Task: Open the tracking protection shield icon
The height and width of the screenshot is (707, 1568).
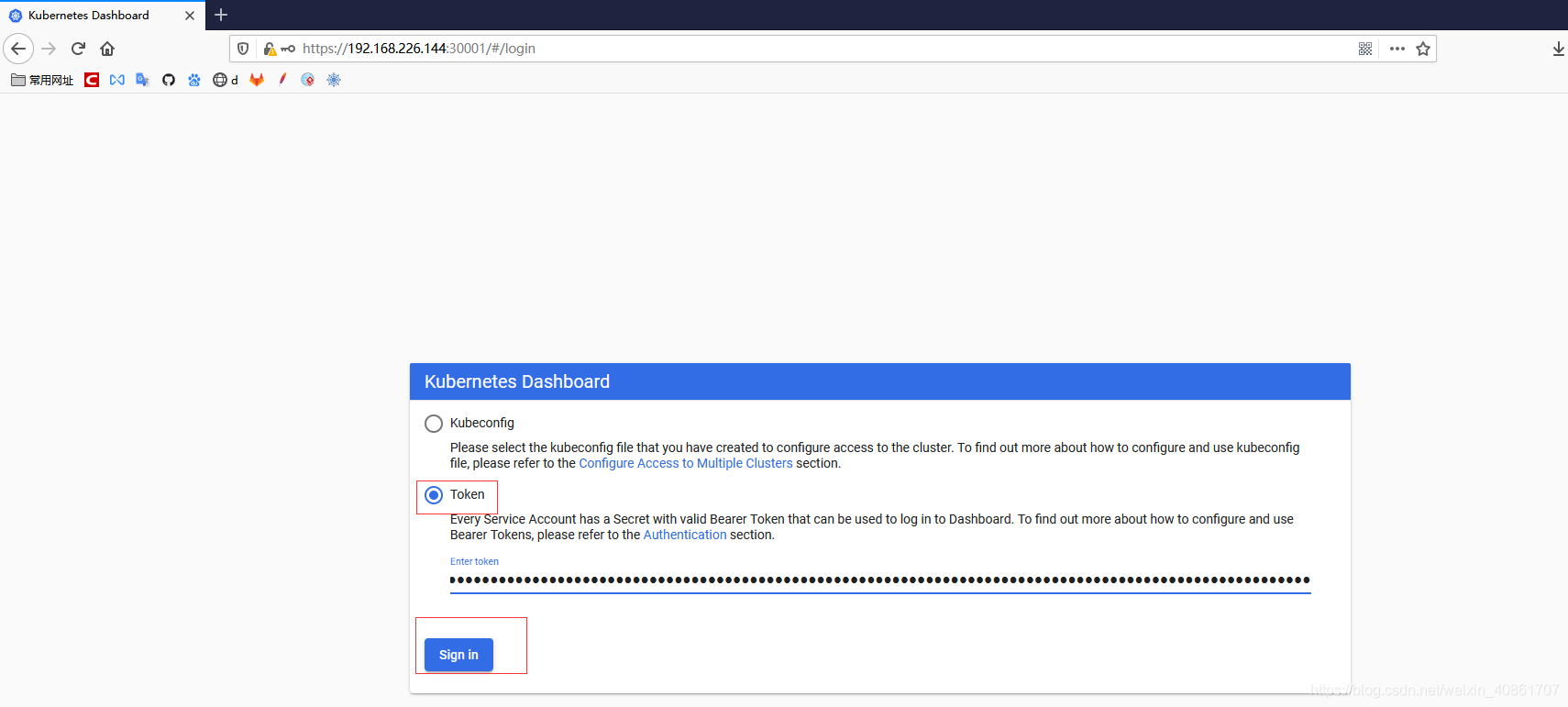Action: click(243, 49)
